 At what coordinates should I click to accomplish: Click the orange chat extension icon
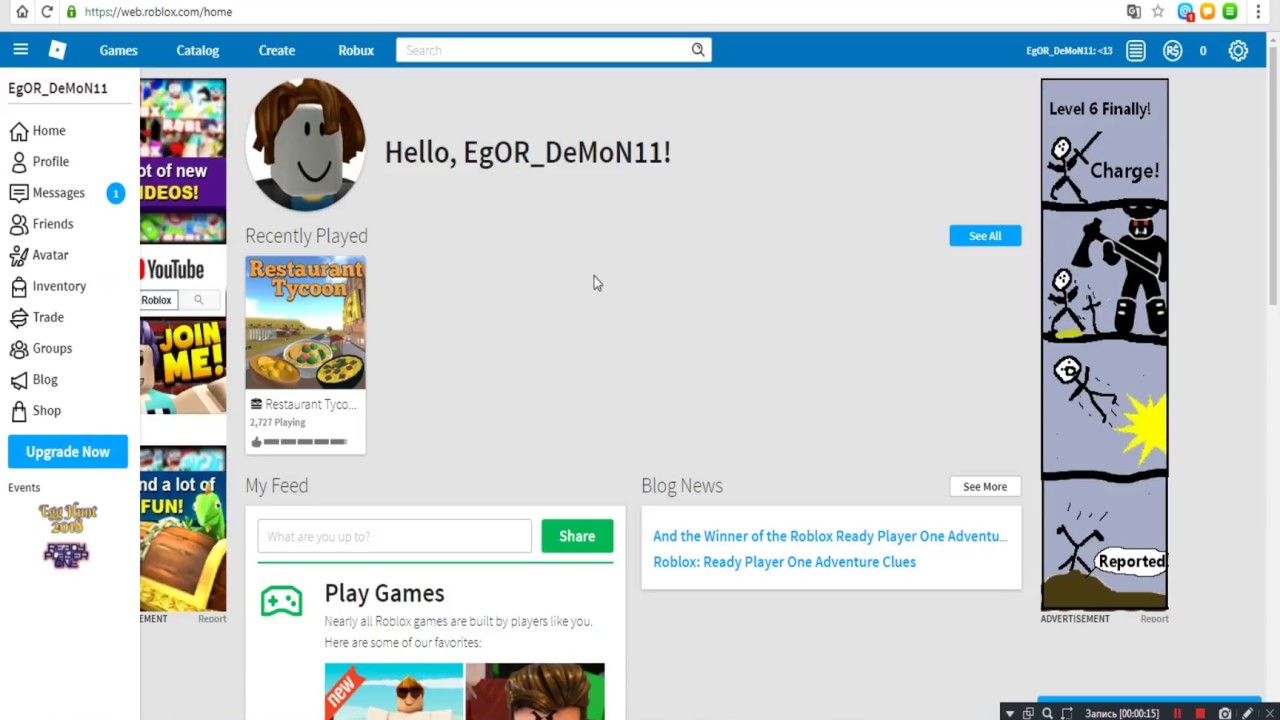1208,12
